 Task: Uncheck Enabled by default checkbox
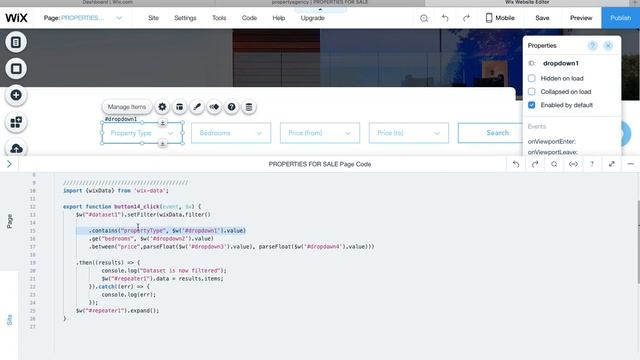pos(531,105)
